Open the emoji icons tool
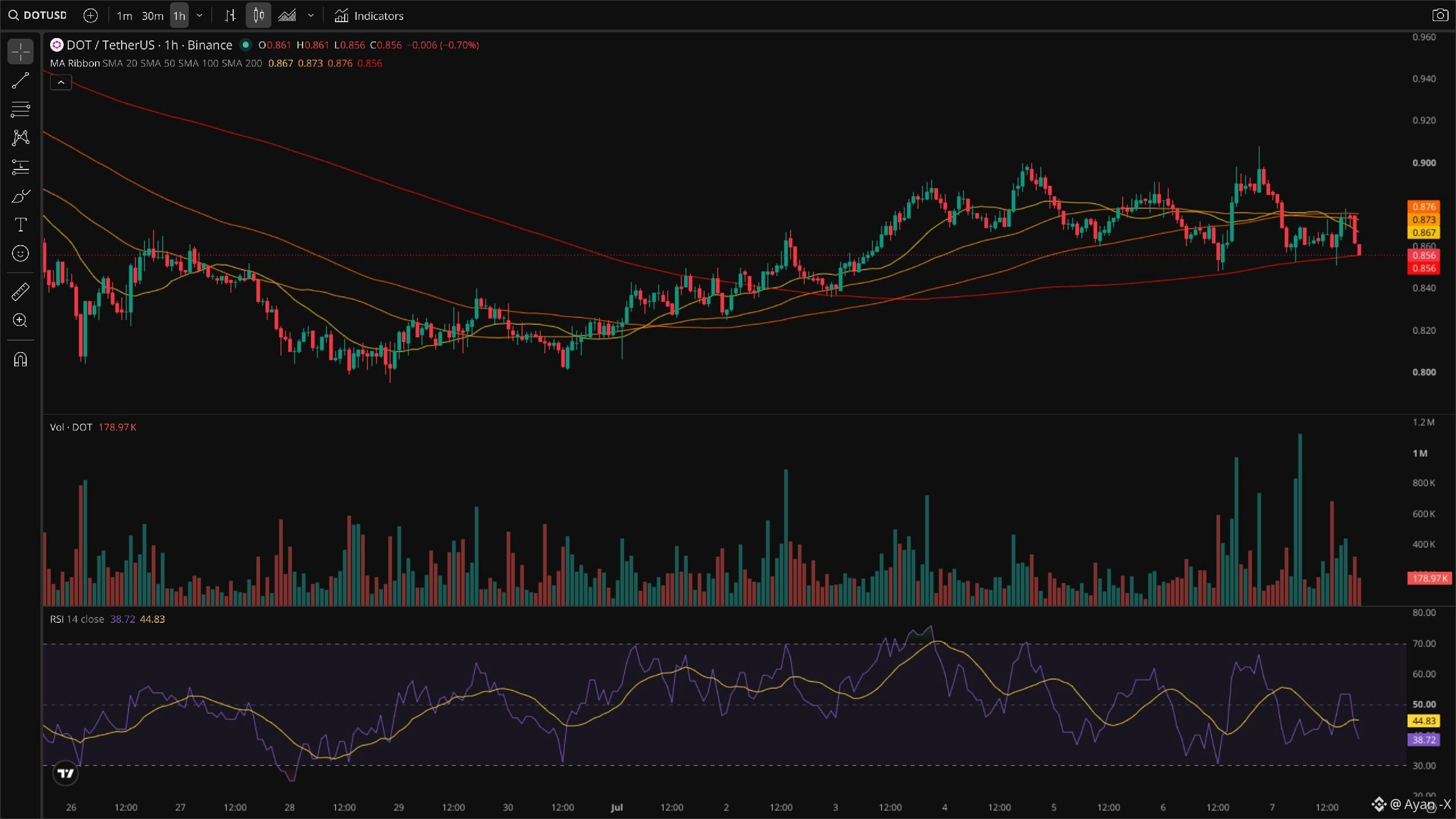 tap(20, 254)
